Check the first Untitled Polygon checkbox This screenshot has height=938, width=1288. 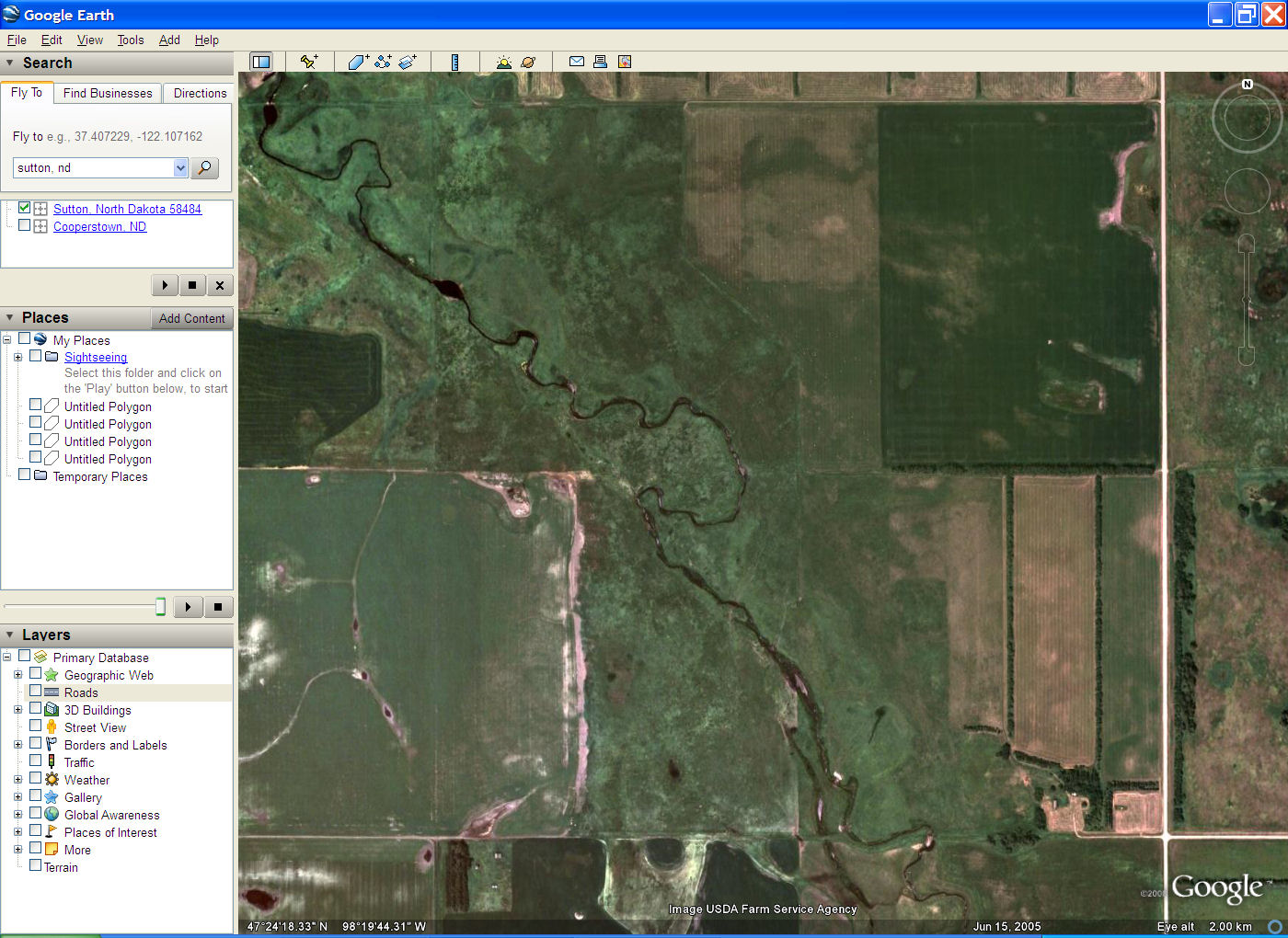[35, 405]
